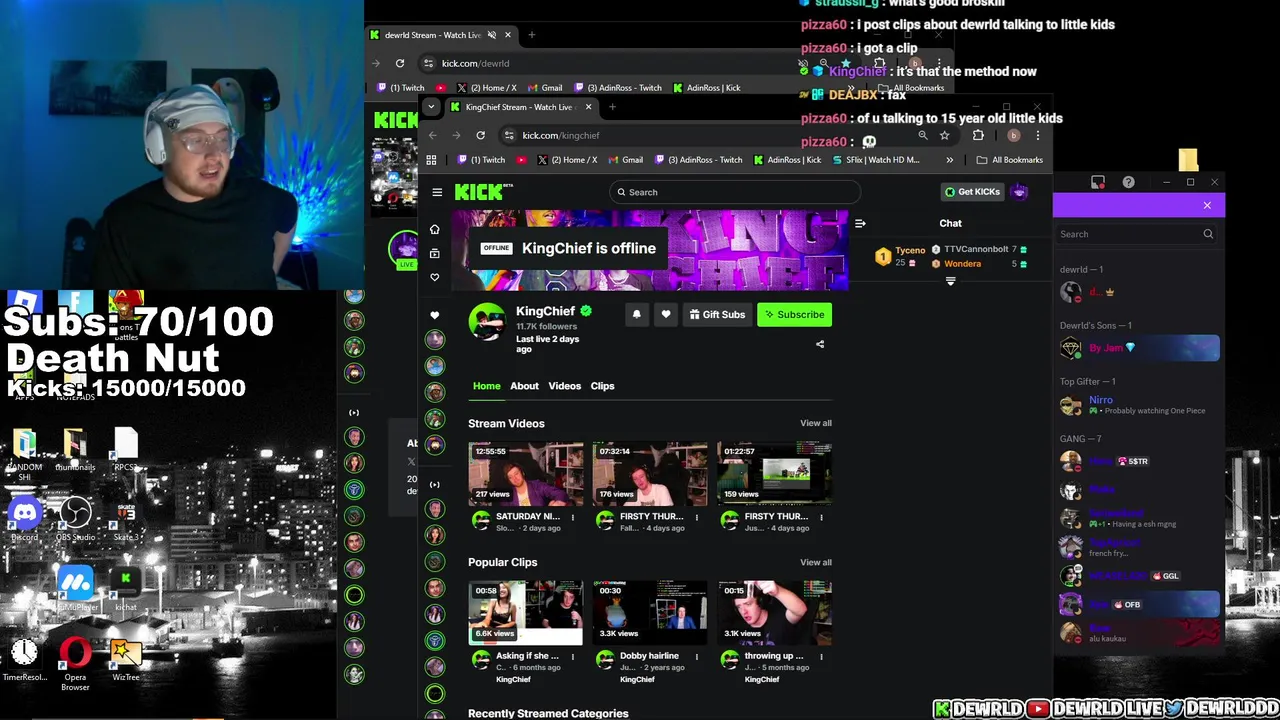The width and height of the screenshot is (1280, 720).
Task: Open the All Bookmarks folder in front window
Action: (x=1009, y=160)
